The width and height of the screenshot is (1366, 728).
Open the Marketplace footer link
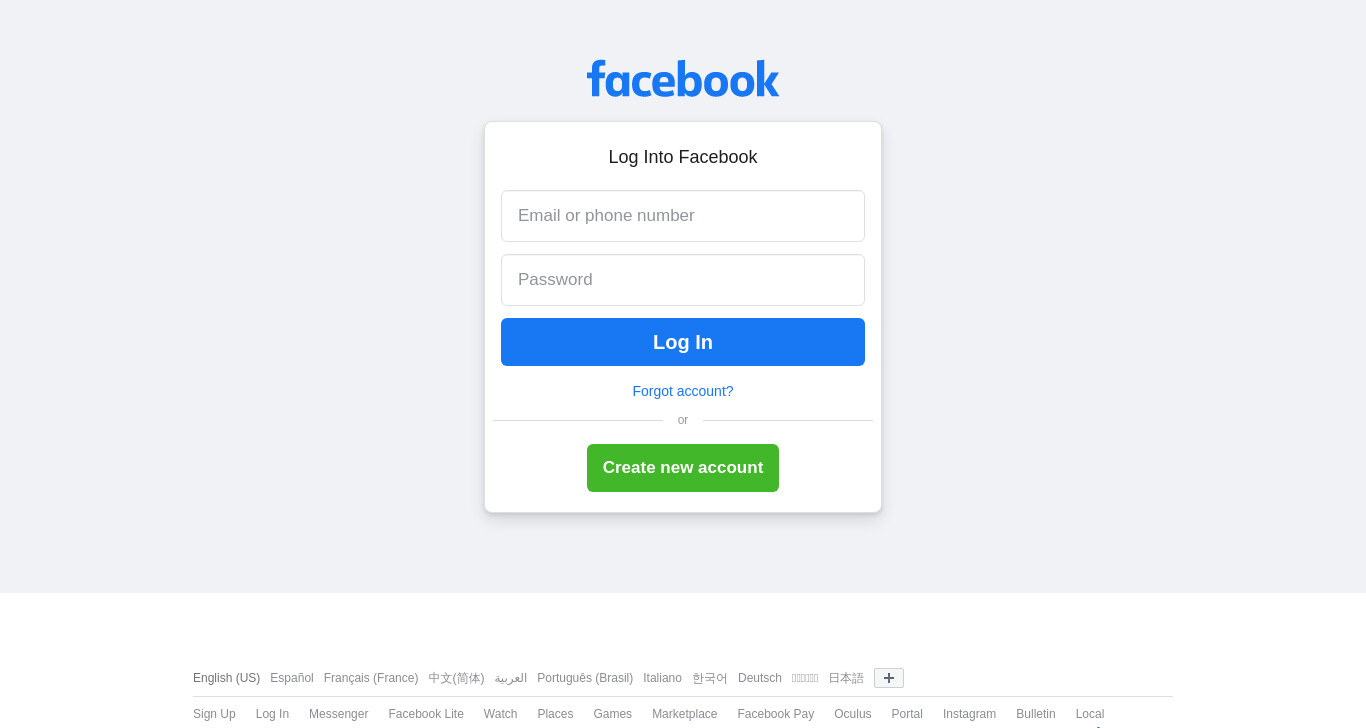click(x=684, y=714)
